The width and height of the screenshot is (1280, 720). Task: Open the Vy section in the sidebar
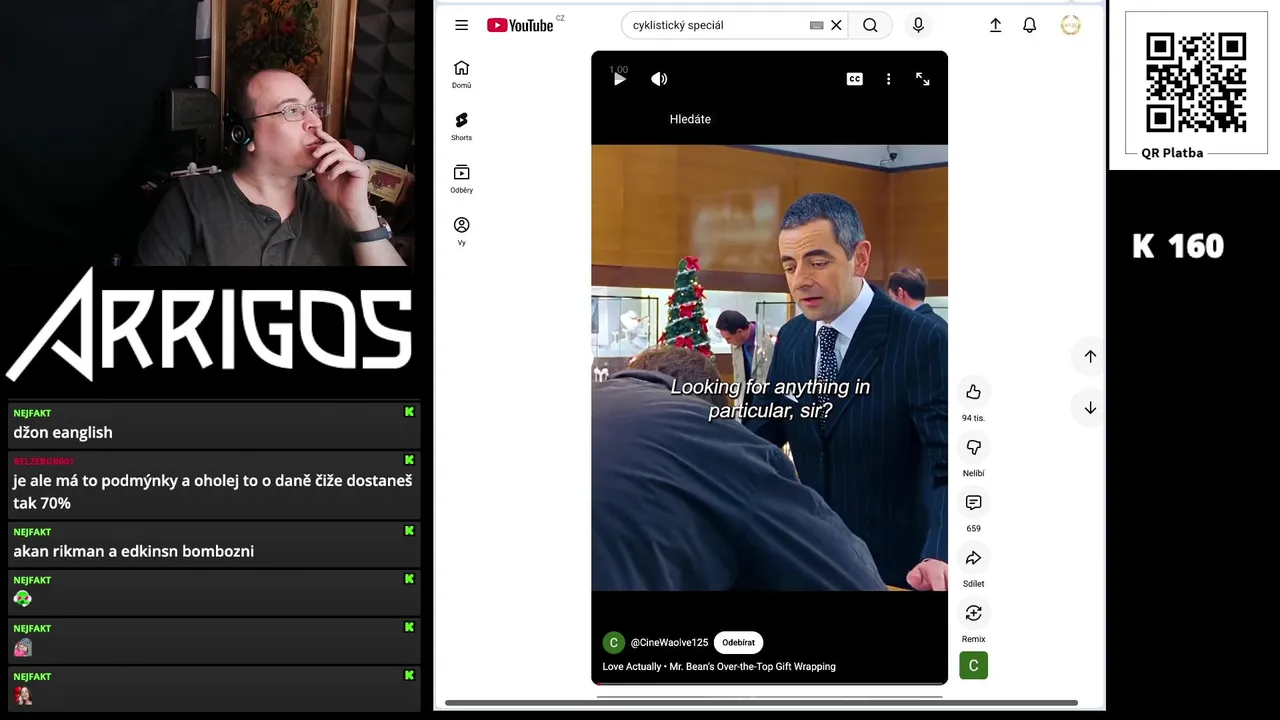461,231
